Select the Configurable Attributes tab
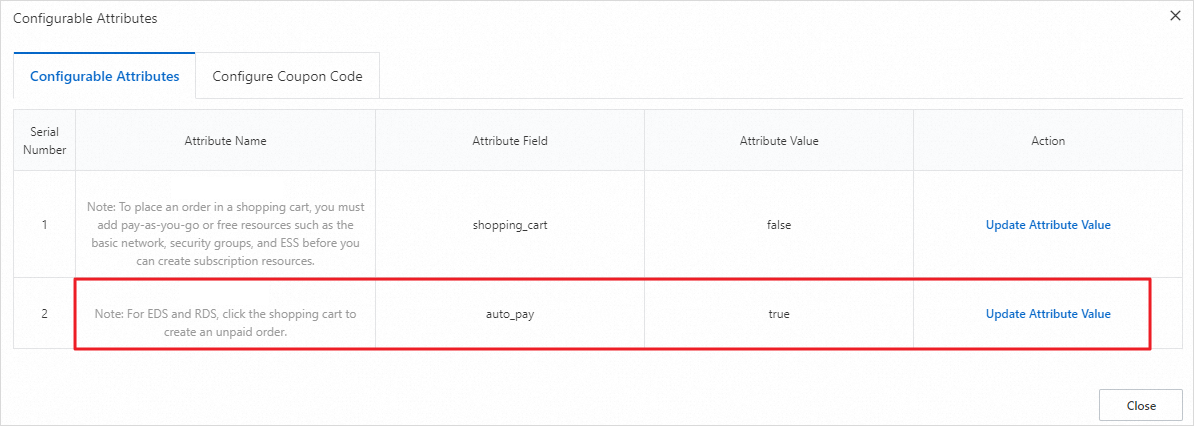Screen dimensions: 1194x426 [x=105, y=76]
